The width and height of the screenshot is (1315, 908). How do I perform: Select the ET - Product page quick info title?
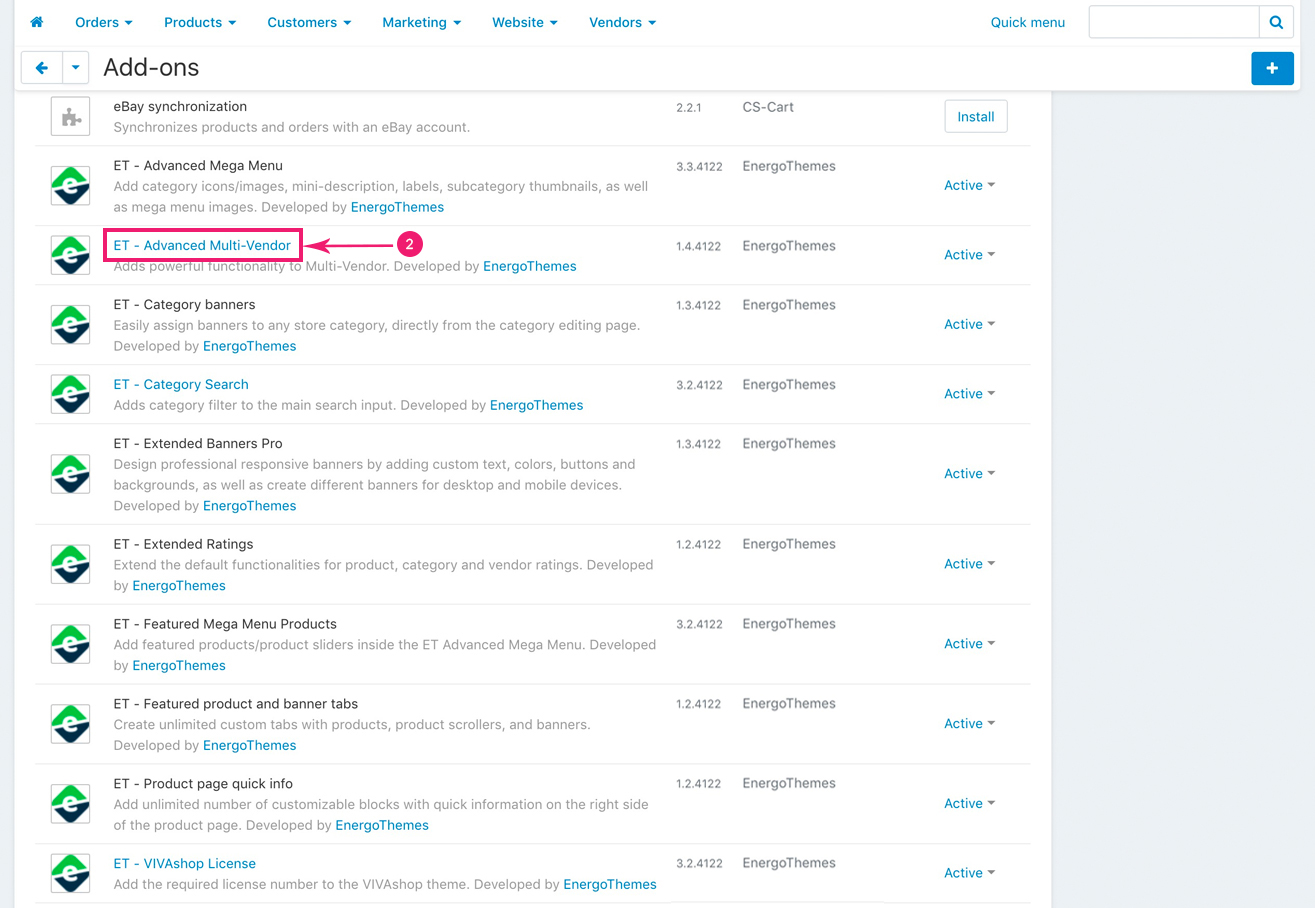click(203, 784)
